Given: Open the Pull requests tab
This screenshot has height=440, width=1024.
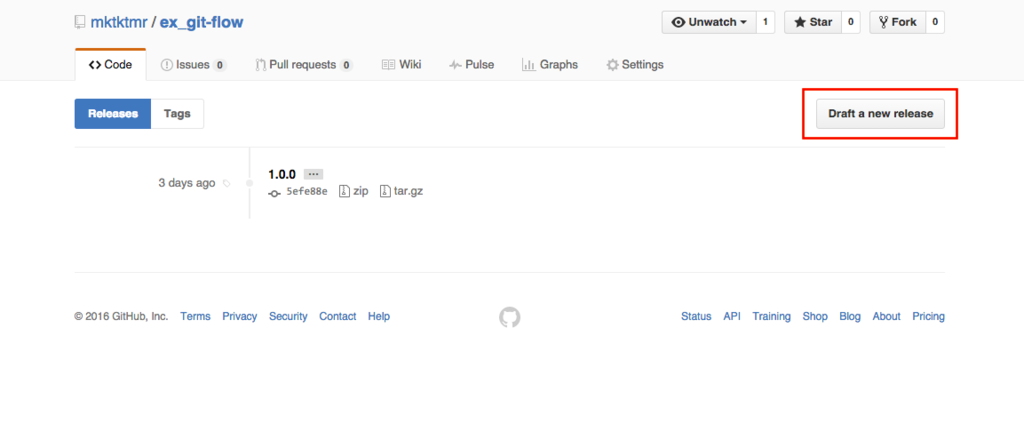Looking at the screenshot, I should 304,65.
